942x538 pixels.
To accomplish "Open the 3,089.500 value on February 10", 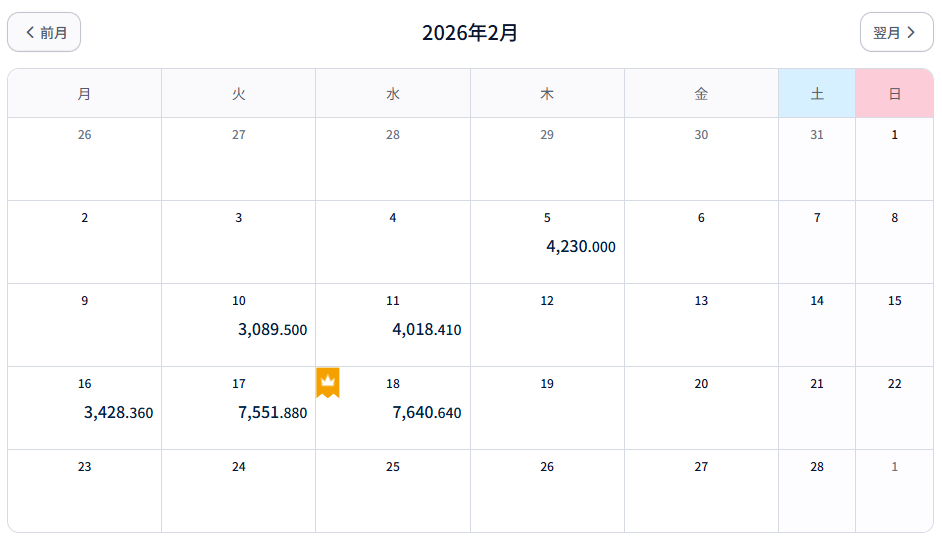I will coord(272,330).
